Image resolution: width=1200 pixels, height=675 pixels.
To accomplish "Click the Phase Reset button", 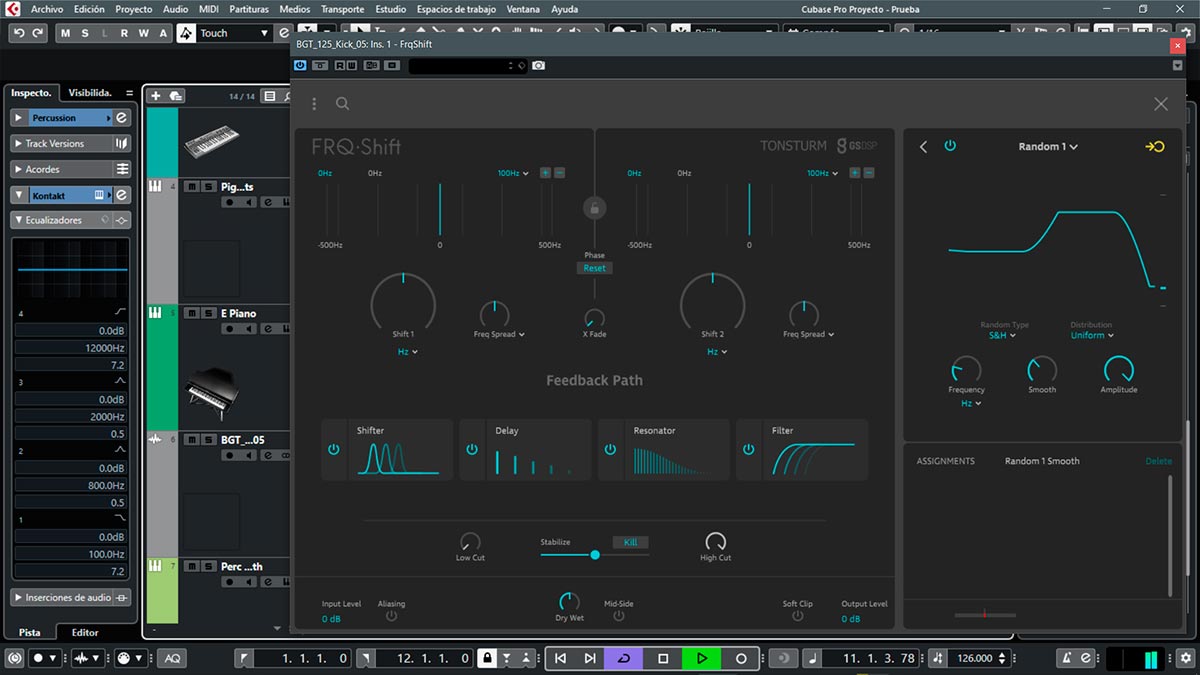I will (x=594, y=268).
